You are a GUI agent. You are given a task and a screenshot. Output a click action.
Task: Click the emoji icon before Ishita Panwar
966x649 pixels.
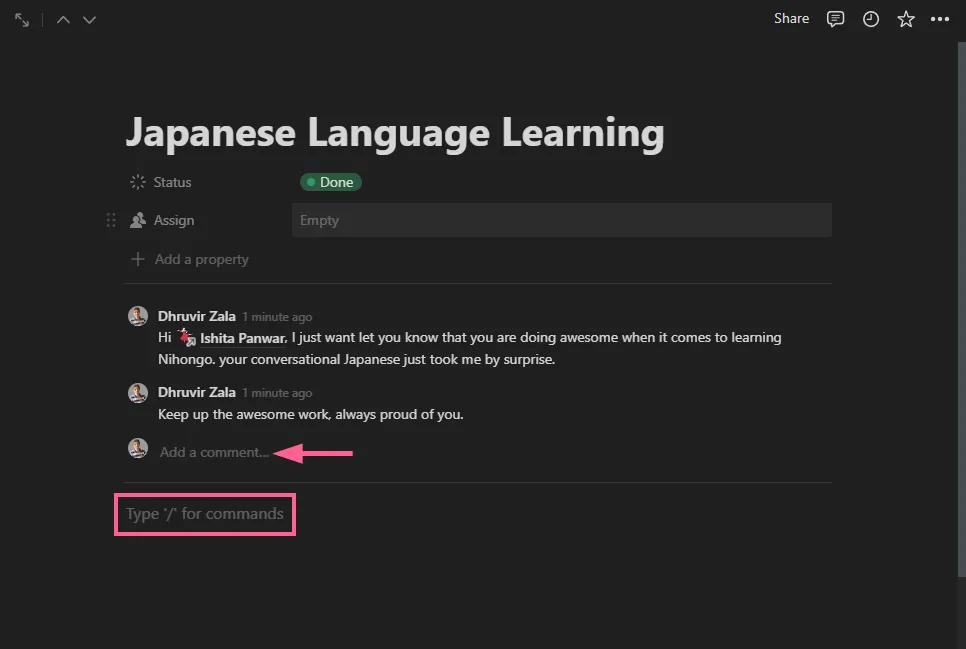186,337
